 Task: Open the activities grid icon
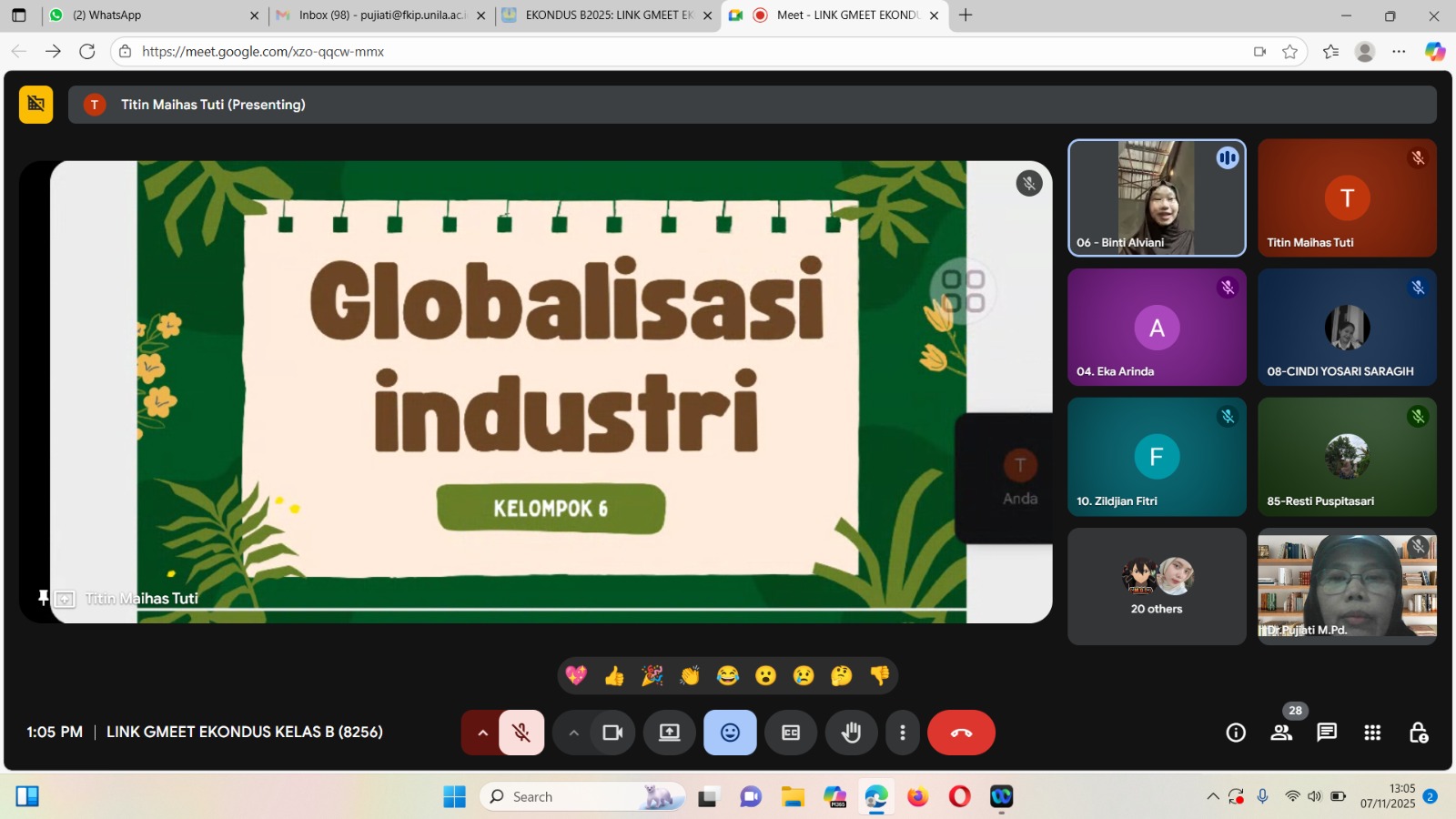(1372, 733)
